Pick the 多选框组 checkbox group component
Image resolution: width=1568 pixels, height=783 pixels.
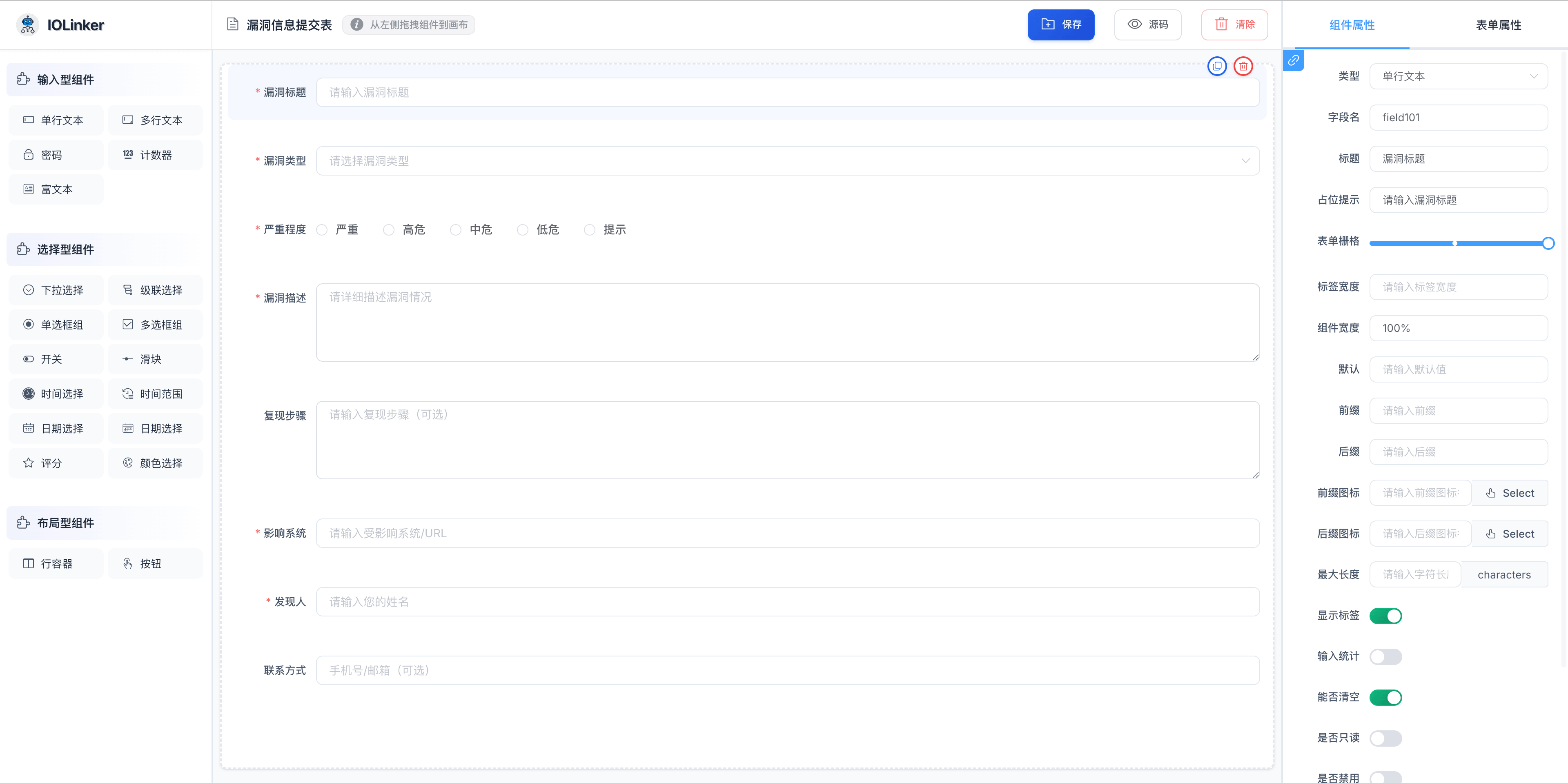pyautogui.click(x=155, y=325)
